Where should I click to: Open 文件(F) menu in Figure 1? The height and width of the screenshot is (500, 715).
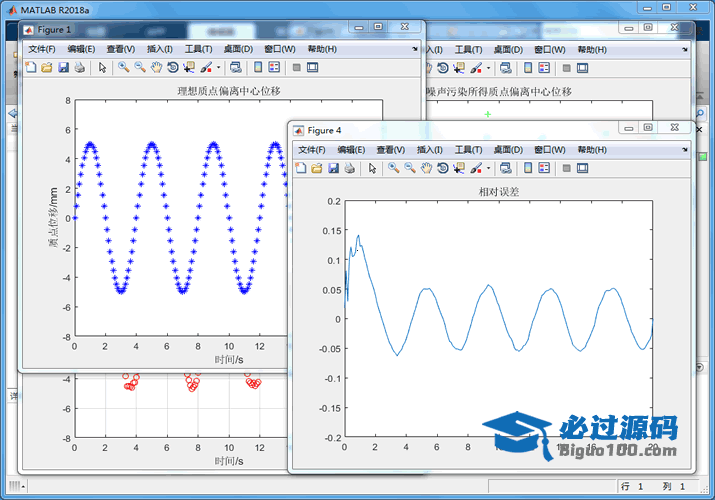tap(41, 49)
